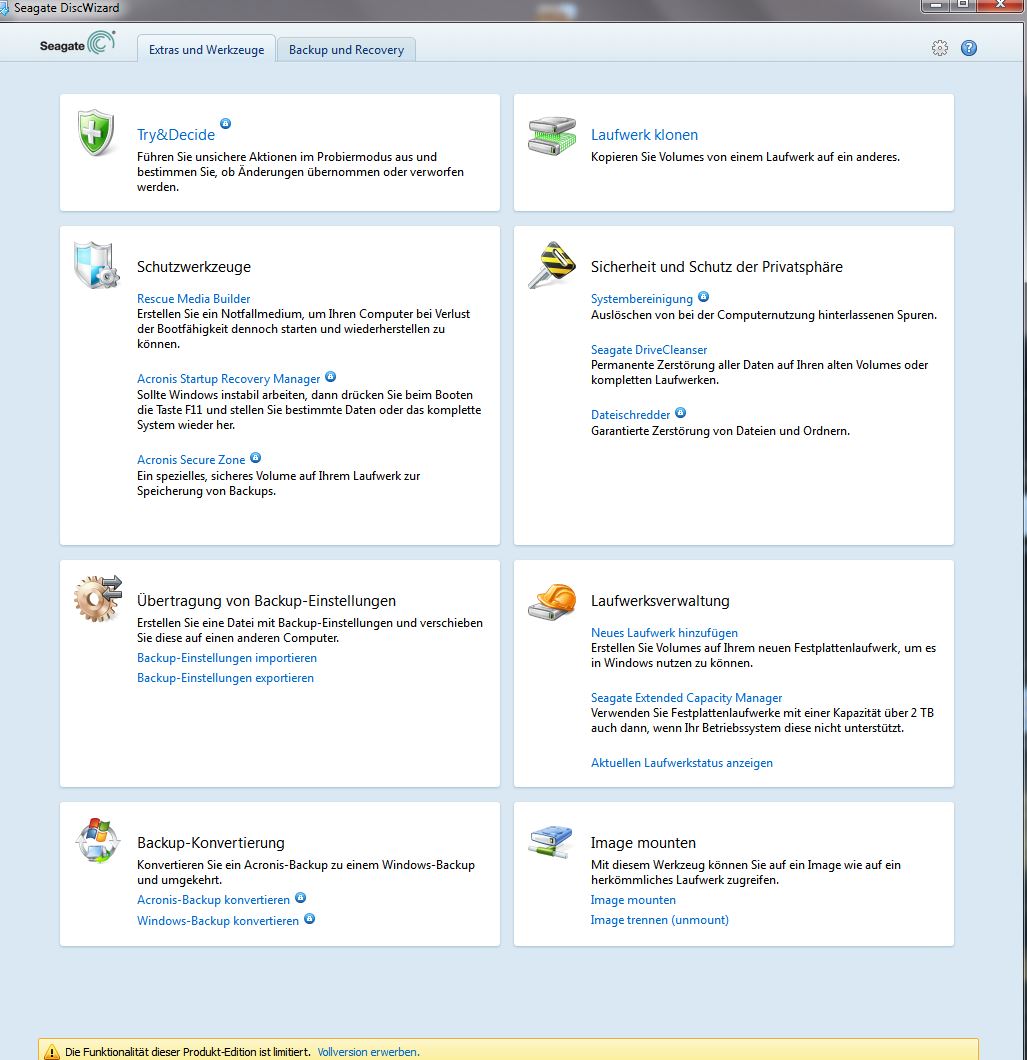Click the lock badge beside Systembereinigung
This screenshot has height=1060, width=1027.
(703, 296)
